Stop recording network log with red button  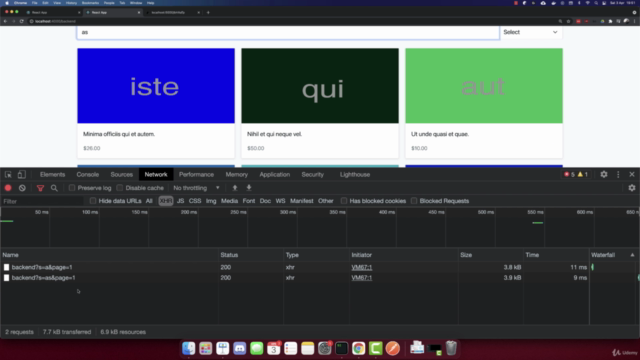coord(8,188)
